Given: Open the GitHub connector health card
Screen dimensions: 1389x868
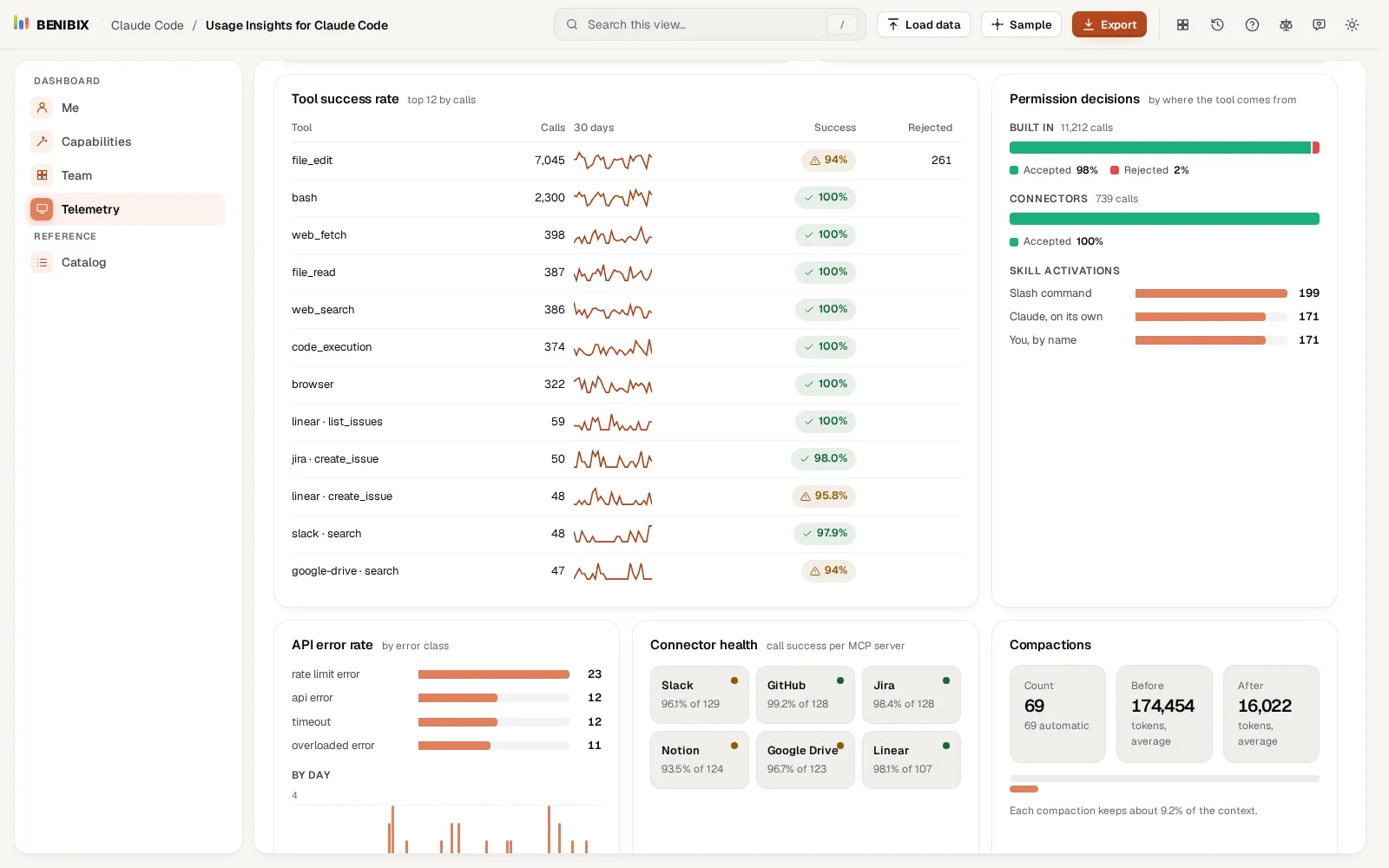Looking at the screenshot, I should click(x=806, y=694).
